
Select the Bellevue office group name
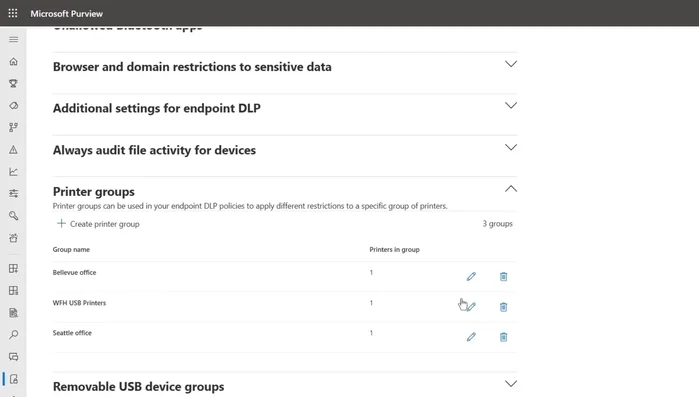pos(74,273)
